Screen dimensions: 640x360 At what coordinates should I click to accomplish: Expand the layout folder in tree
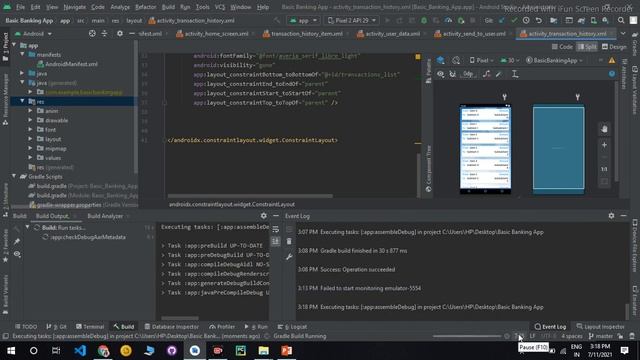coord(31,139)
